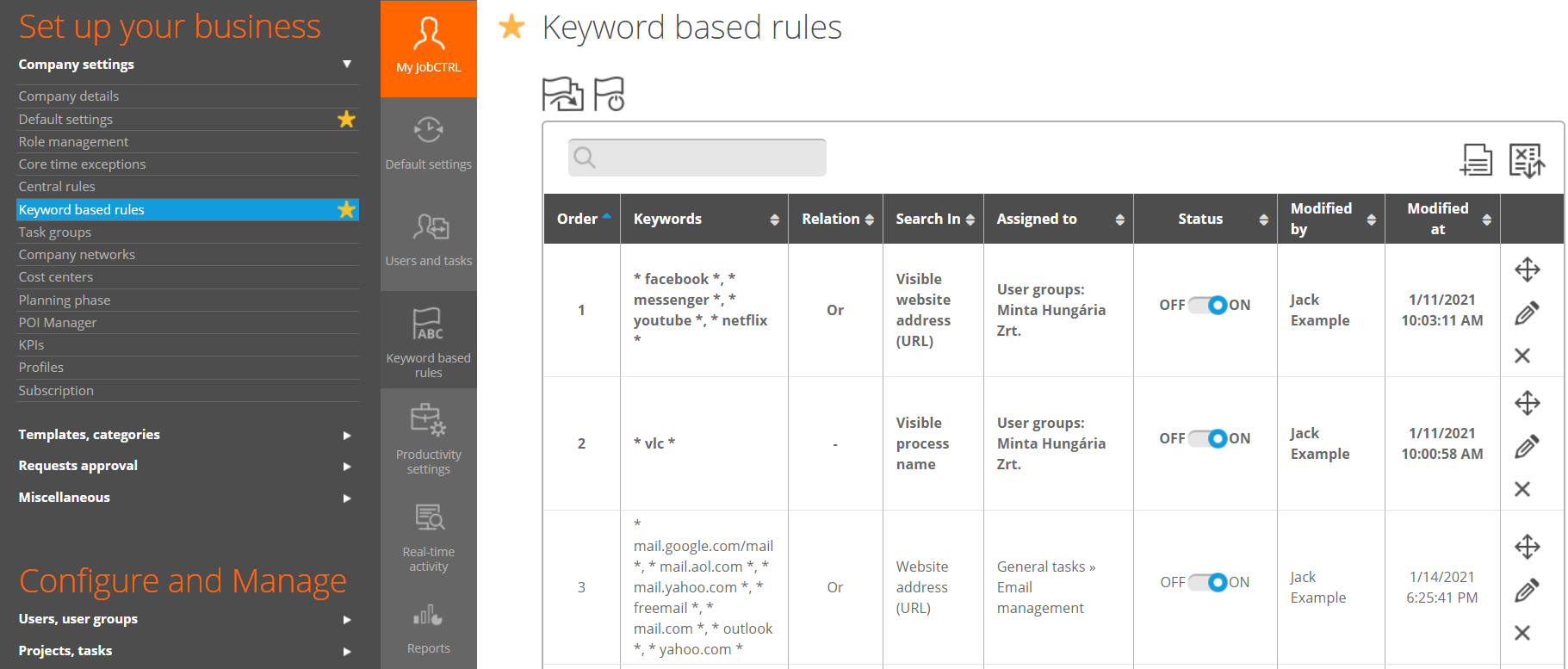1568x669 pixels.
Task: Click the Users and tasks icon
Action: click(x=428, y=228)
